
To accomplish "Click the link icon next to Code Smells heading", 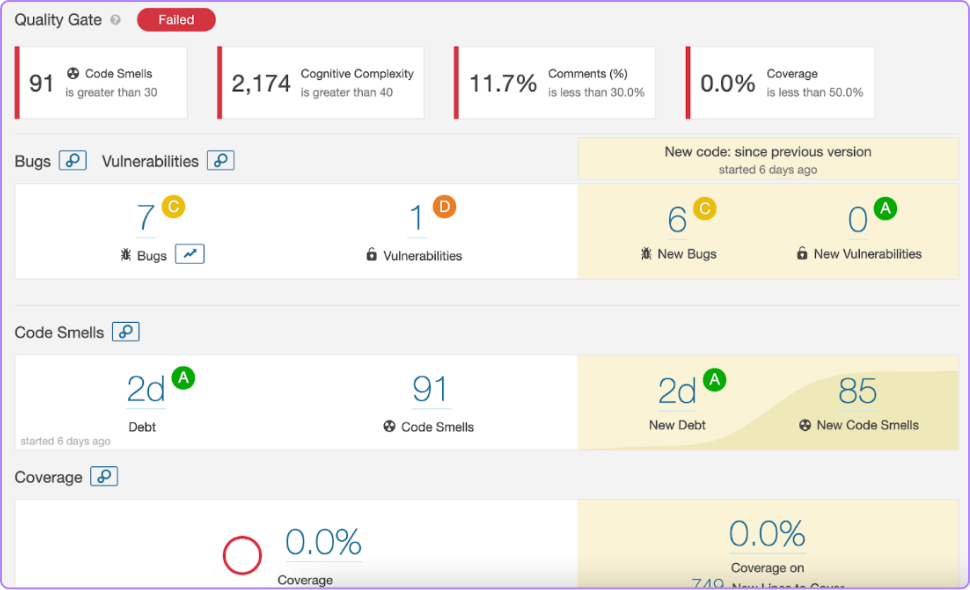I will coord(126,331).
